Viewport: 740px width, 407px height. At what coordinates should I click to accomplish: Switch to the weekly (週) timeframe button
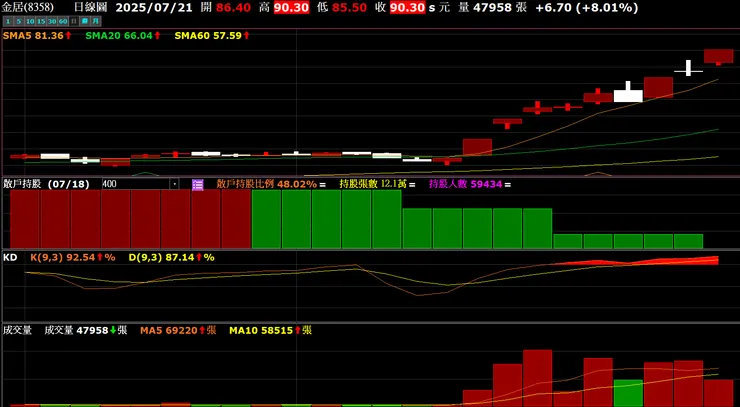point(85,21)
